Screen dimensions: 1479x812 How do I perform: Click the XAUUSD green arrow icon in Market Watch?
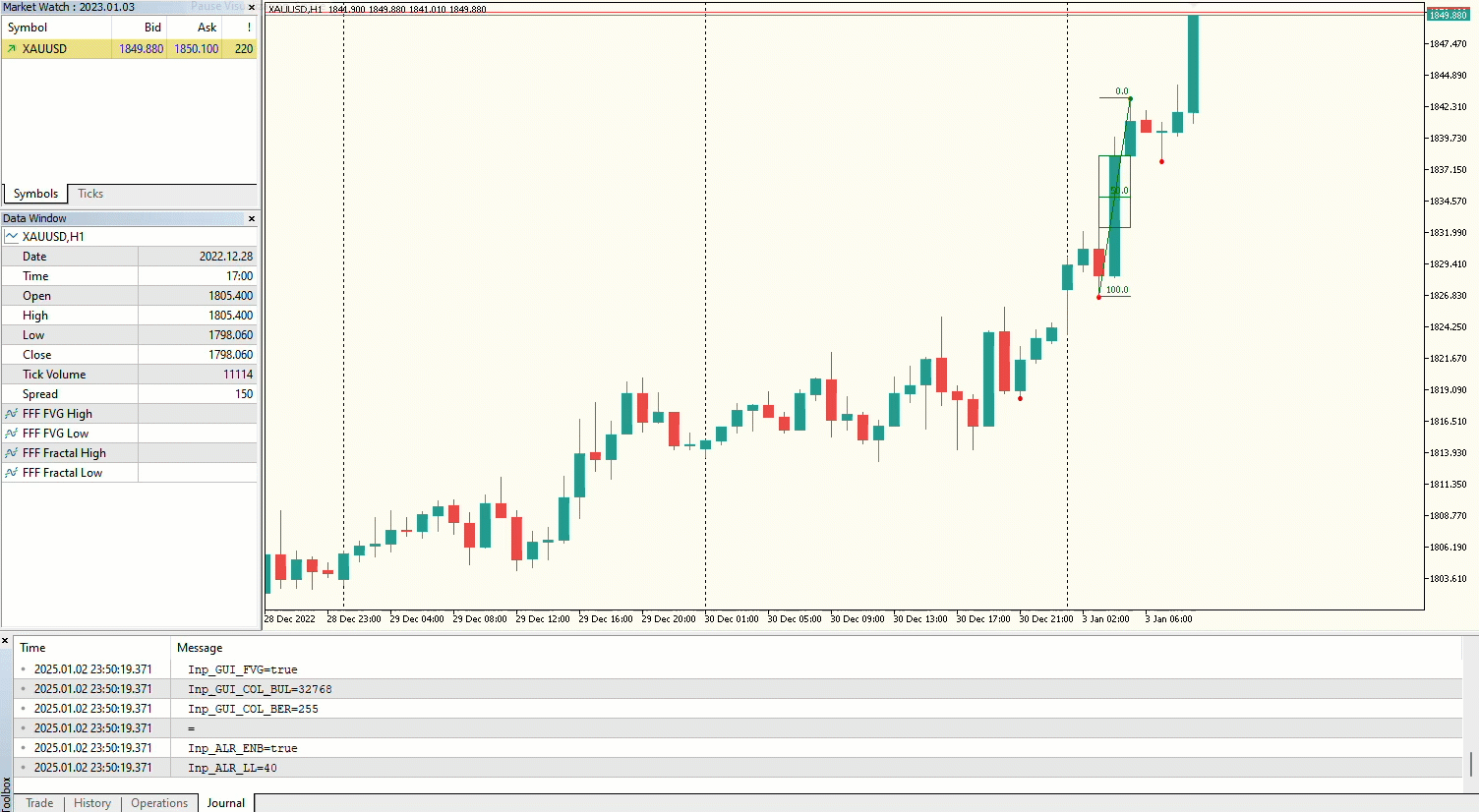point(12,49)
